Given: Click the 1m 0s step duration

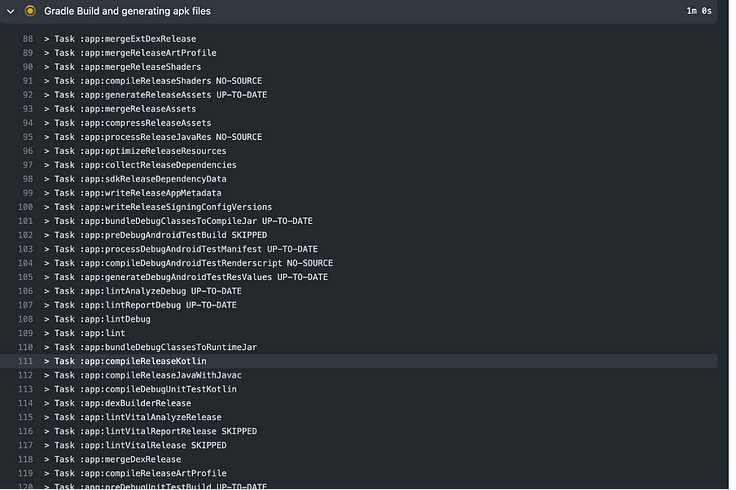Looking at the screenshot, I should [698, 11].
